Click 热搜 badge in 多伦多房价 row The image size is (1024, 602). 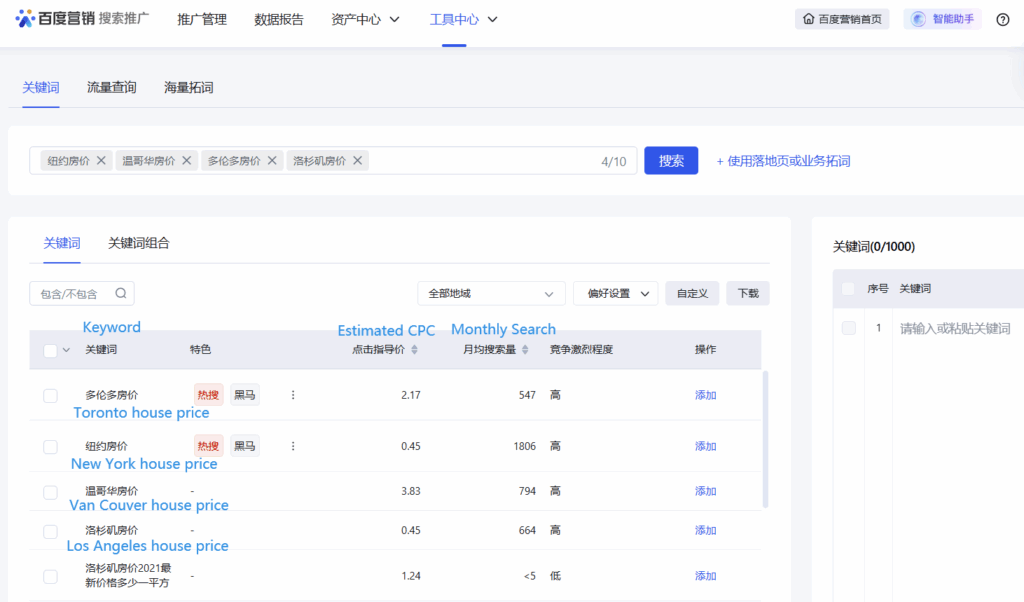pyautogui.click(x=208, y=395)
